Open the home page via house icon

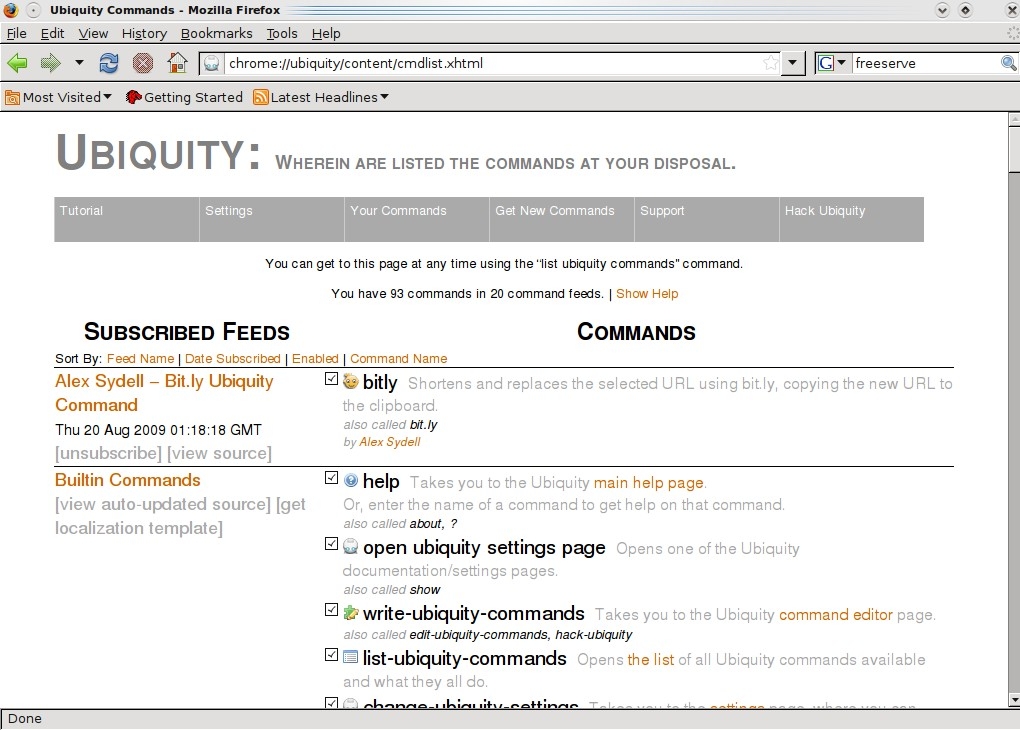tap(177, 63)
